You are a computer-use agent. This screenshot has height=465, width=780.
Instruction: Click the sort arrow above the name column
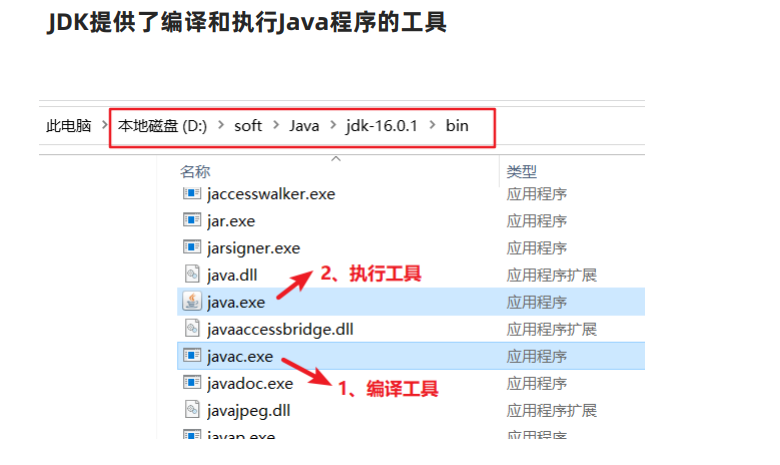(336, 159)
